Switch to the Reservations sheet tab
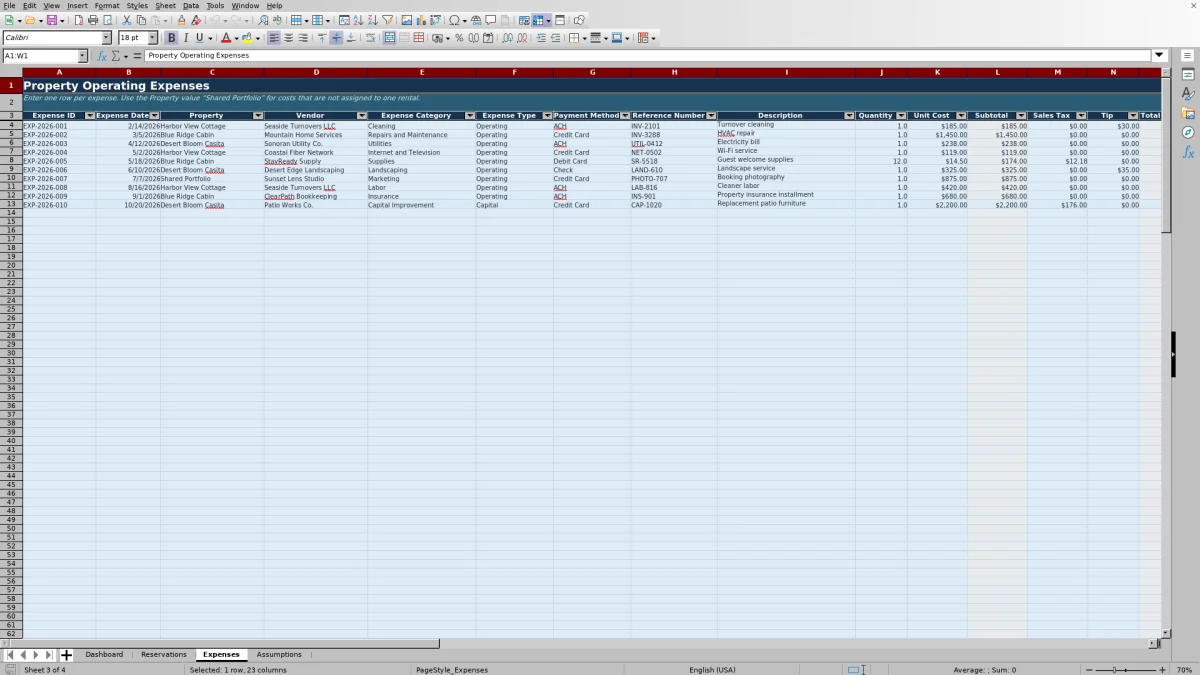Screen dimensions: 1200x675 tap(164, 655)
